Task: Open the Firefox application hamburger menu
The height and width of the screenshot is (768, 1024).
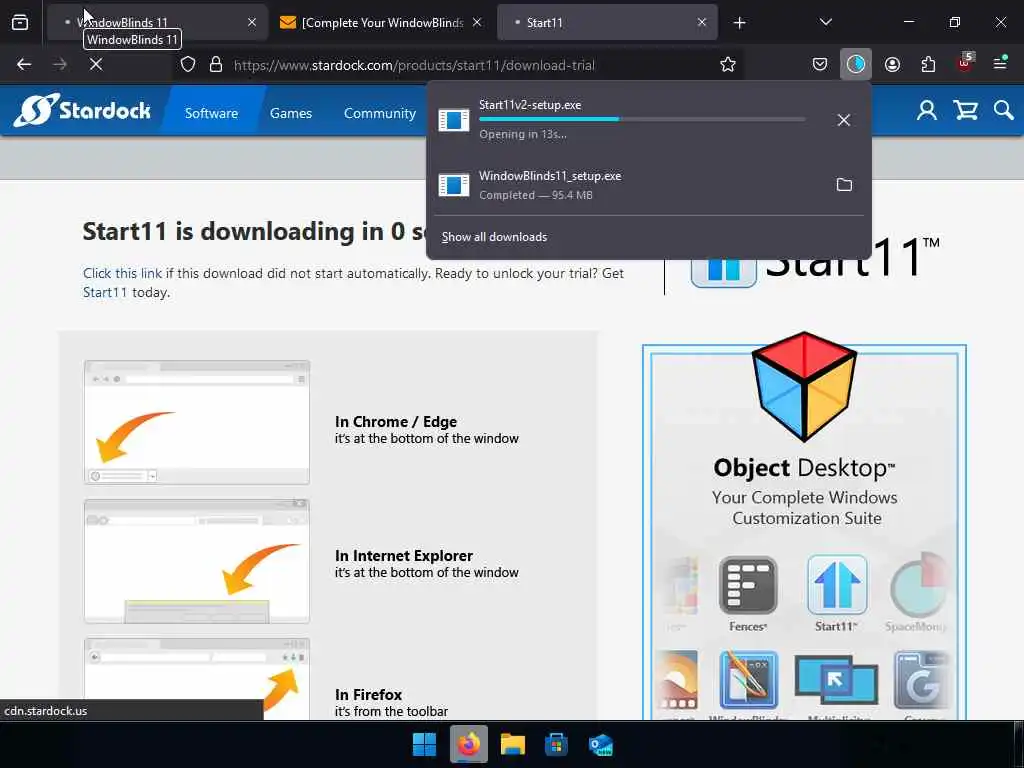Action: tap(1000, 64)
